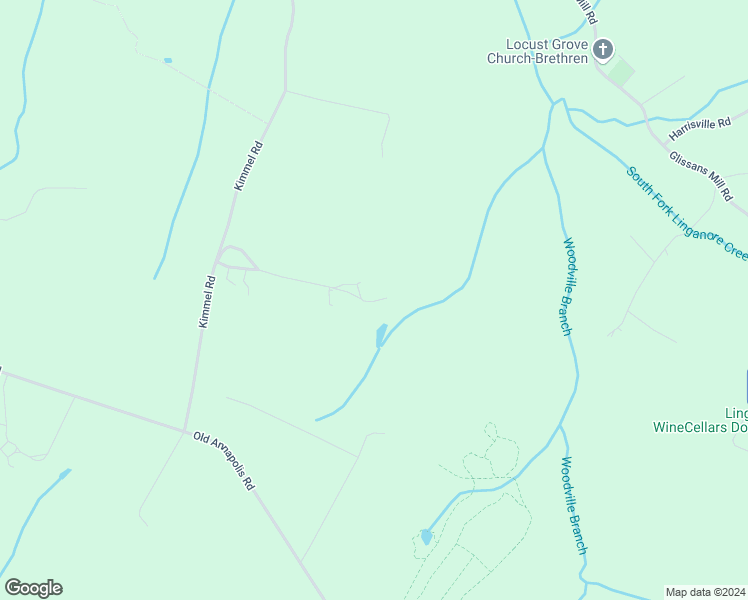Viewport: 748px width, 600px height.
Task: Select the small pond near dashed trails
Action: (x=426, y=537)
